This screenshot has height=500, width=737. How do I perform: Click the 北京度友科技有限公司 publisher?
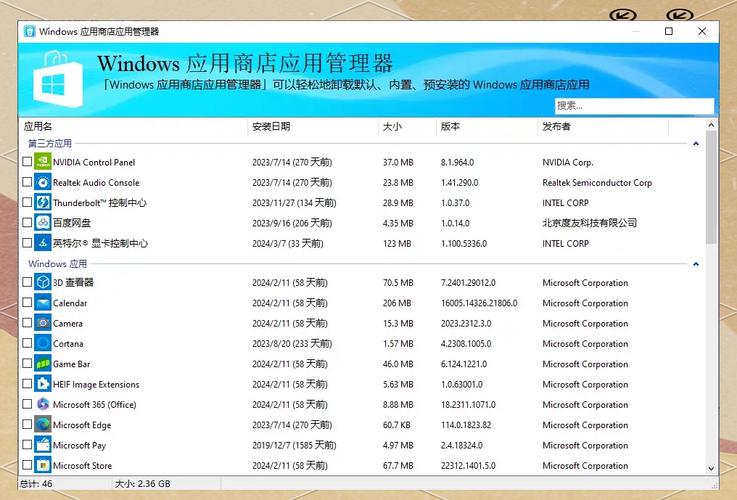point(589,223)
